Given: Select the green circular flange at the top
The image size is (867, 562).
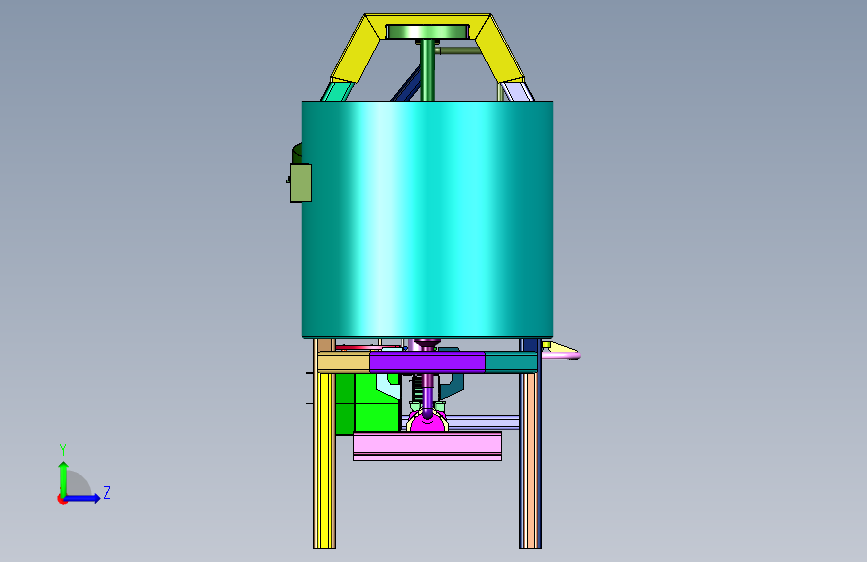Looking at the screenshot, I should click(427, 32).
